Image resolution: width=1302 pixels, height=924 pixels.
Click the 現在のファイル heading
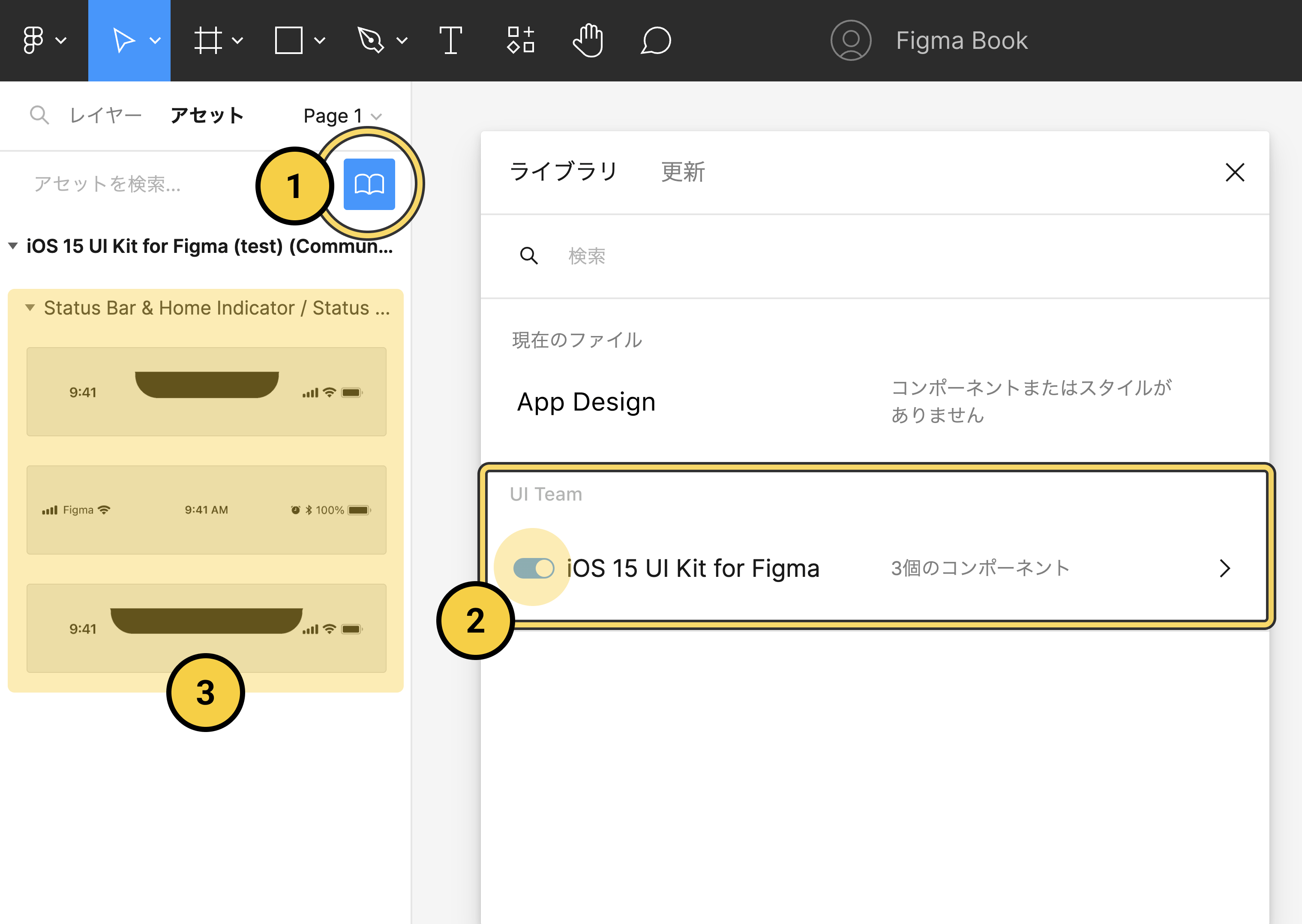pyautogui.click(x=577, y=340)
